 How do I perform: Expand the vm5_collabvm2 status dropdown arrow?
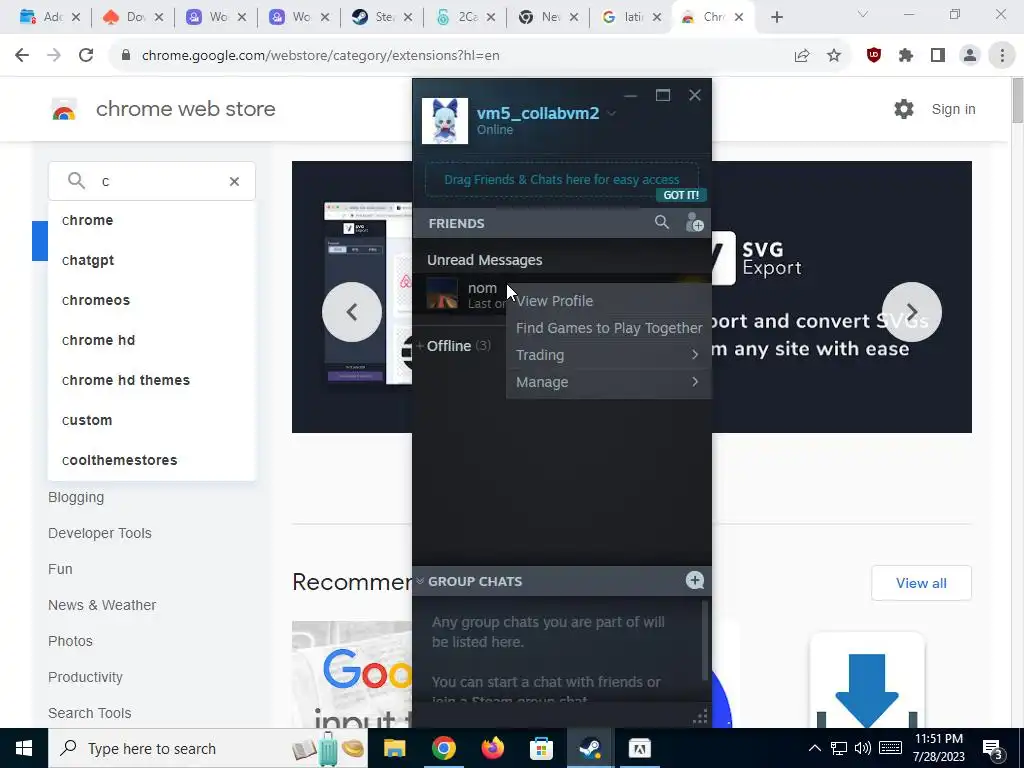tap(611, 114)
